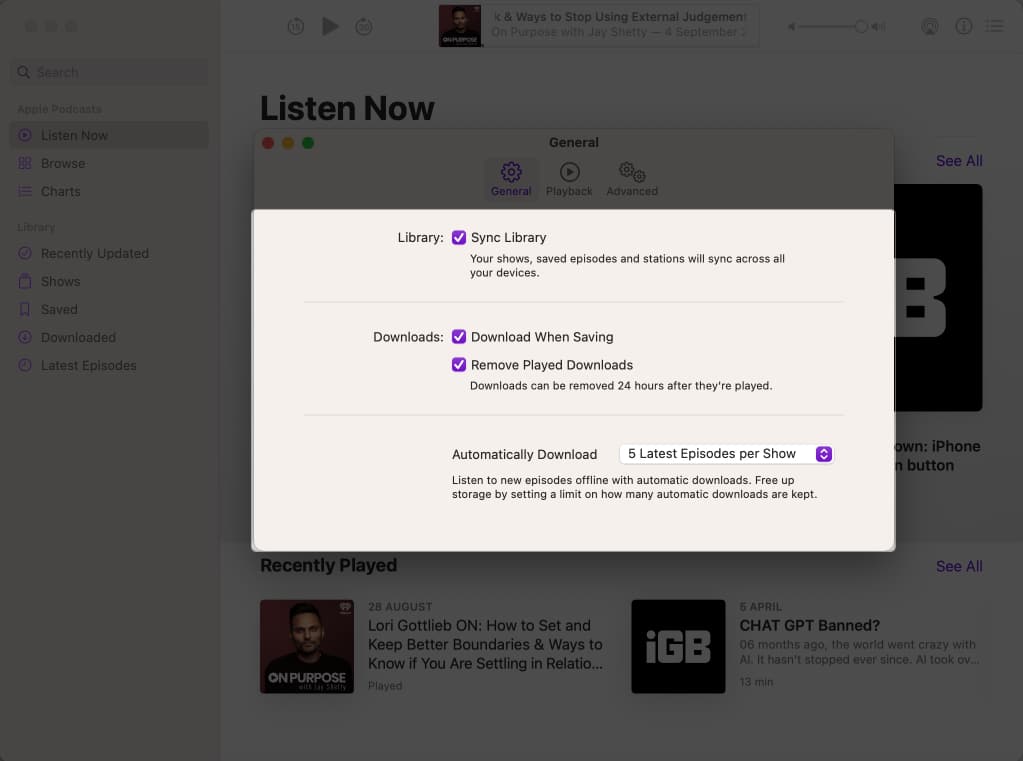Viewport: 1023px width, 761px height.
Task: Open the Downloaded library section
Action: point(78,337)
